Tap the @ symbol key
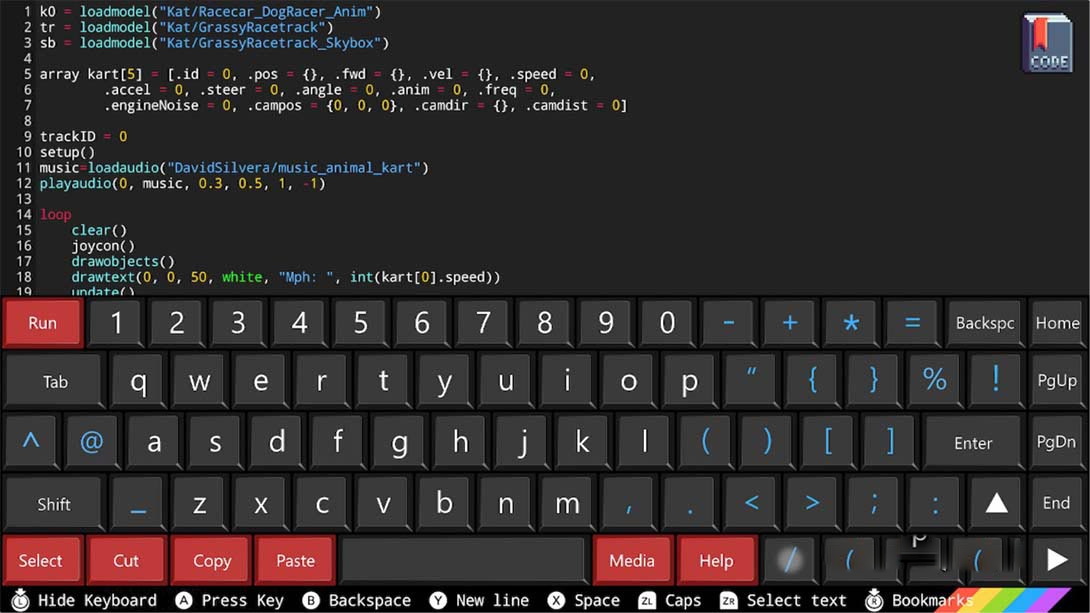 point(92,441)
